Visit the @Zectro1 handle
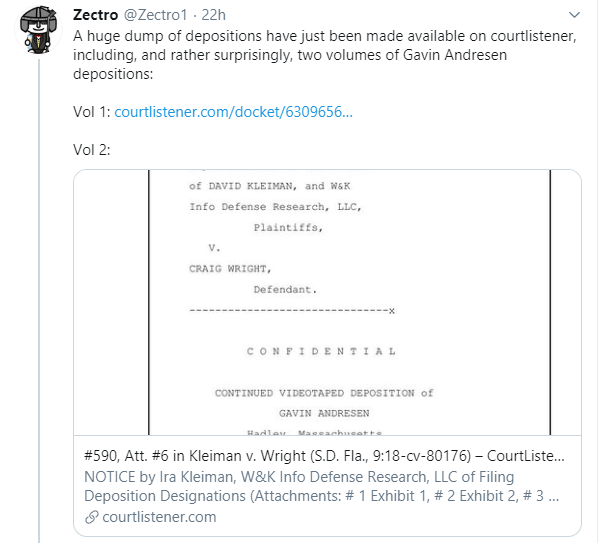This screenshot has height=543, width=612. pos(156,15)
